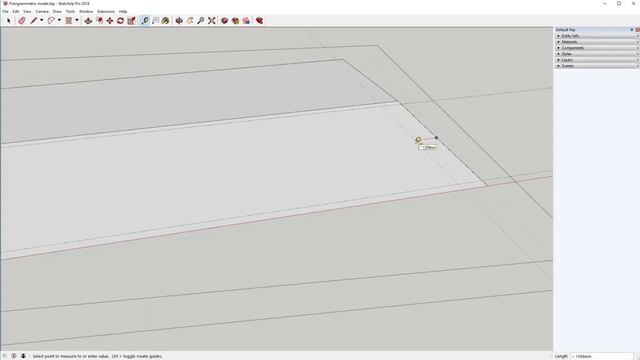Select the Rectangle shape tool
Screen dimensions: 640x360
[x=69, y=20]
